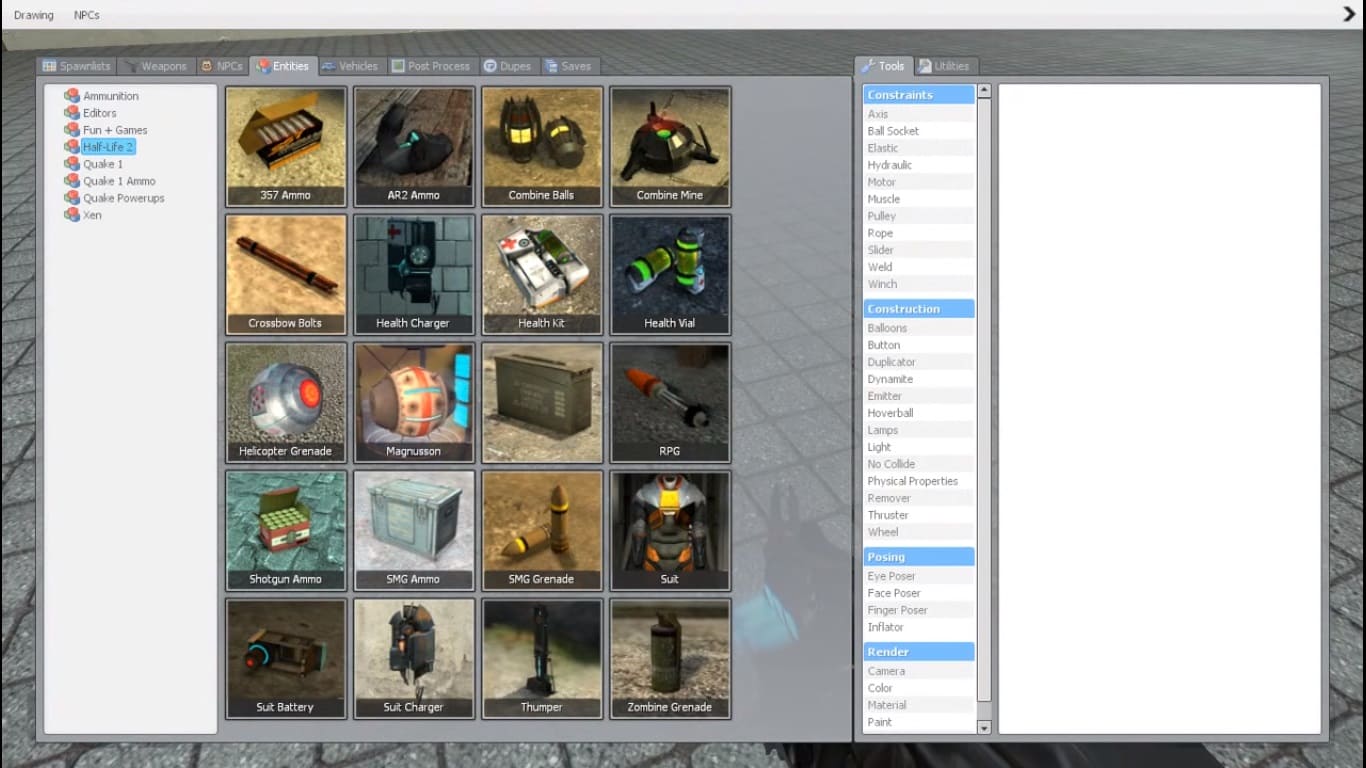The image size is (1366, 768).
Task: Select the Health Vial entity
Action: point(670,275)
